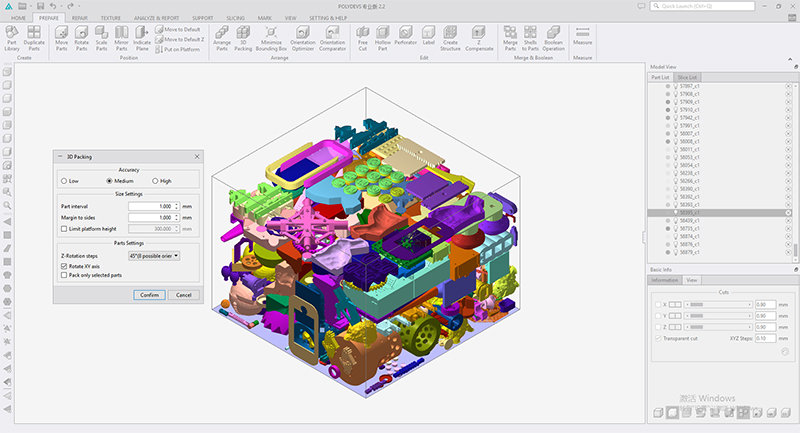The image size is (800, 433).
Task: Open the Arrange Parts tool
Action: (222, 38)
